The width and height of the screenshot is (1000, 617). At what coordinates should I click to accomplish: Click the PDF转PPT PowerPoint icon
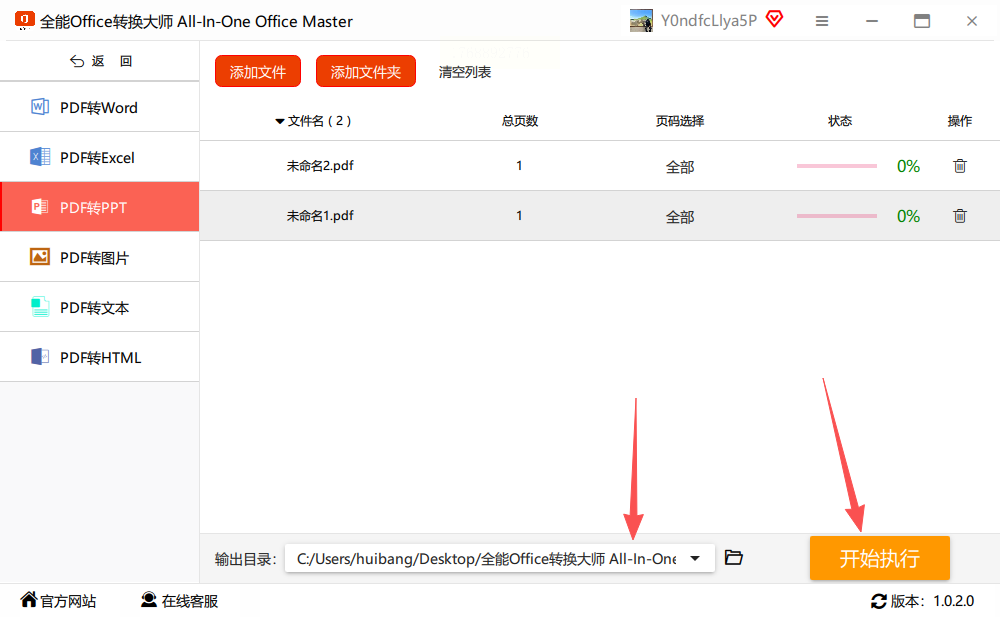click(x=40, y=207)
